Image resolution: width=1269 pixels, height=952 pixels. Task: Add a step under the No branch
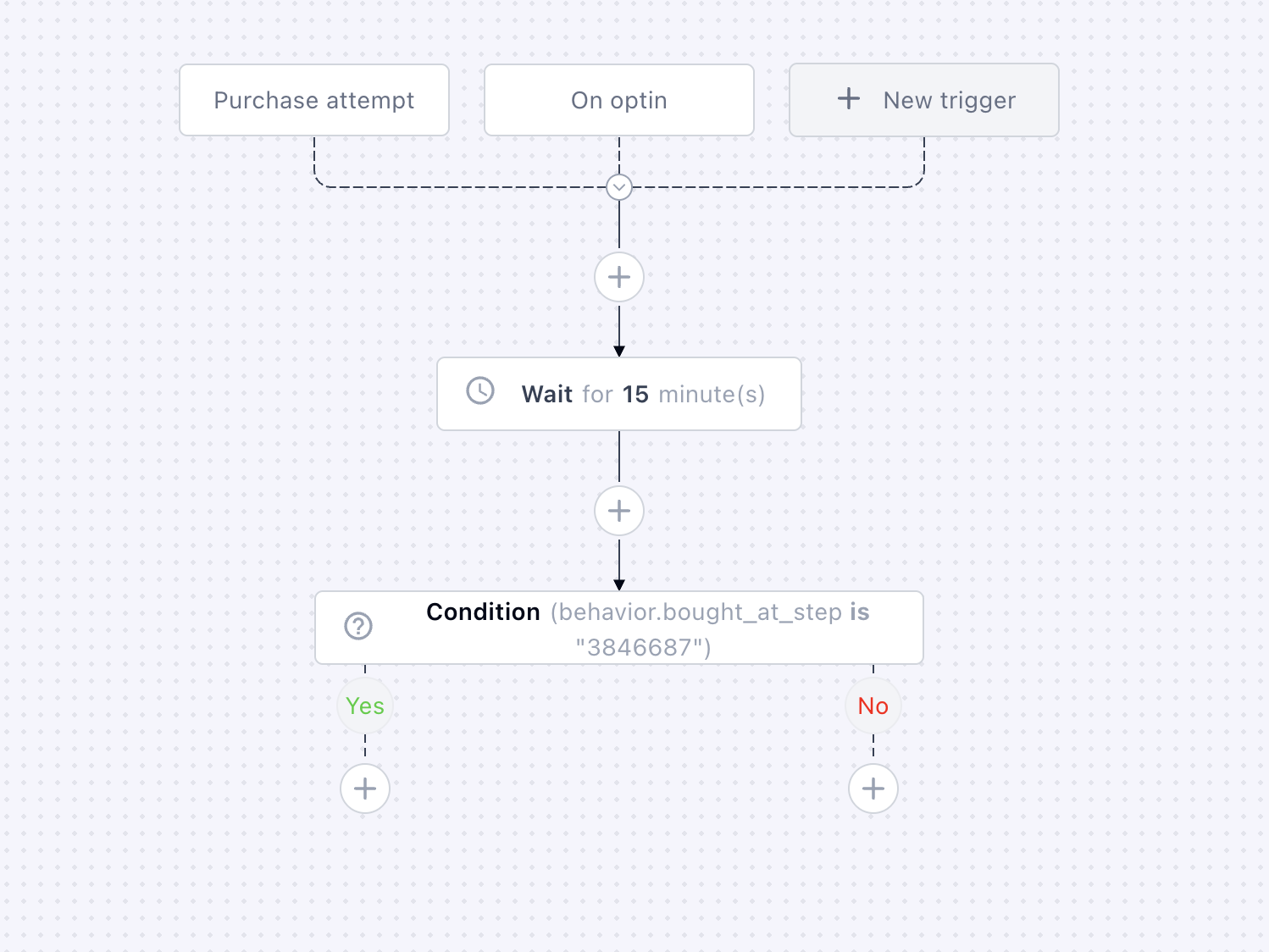(873, 789)
